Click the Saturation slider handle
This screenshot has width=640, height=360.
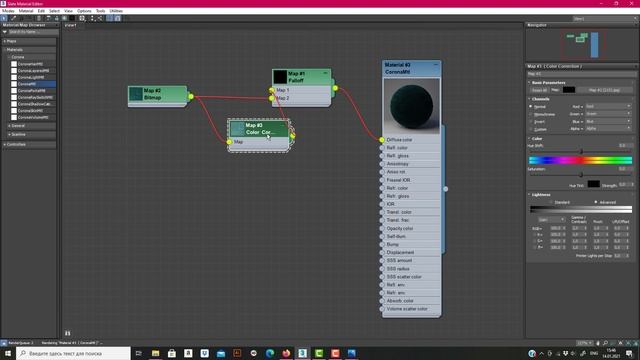pyautogui.click(x=581, y=175)
